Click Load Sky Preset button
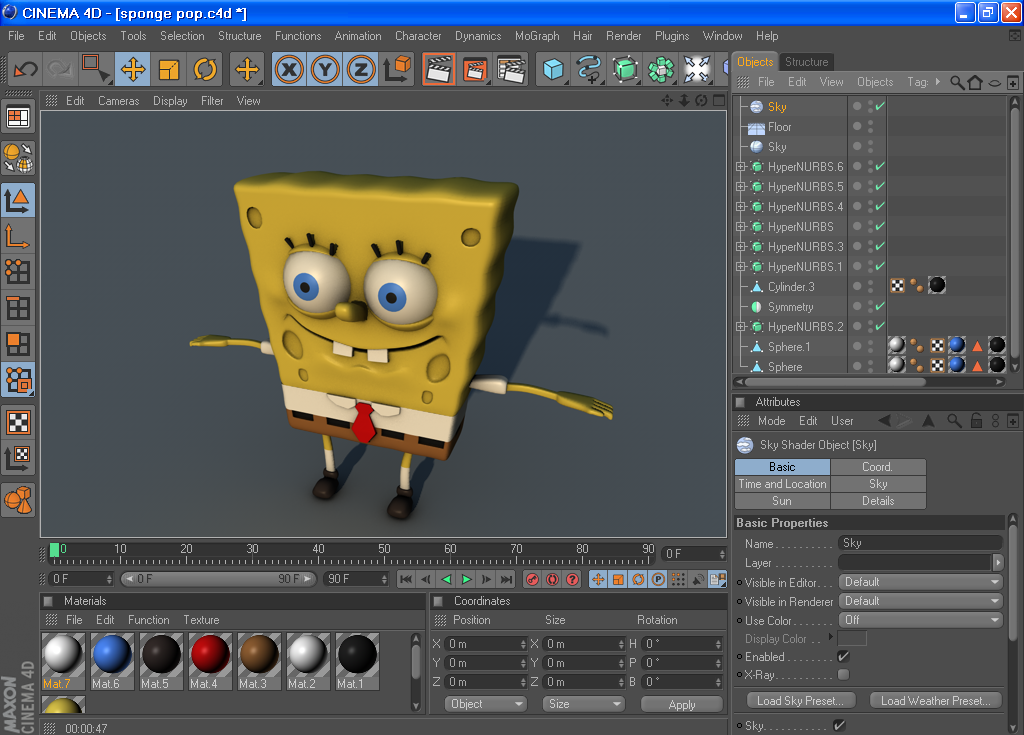The image size is (1024, 735). tap(800, 700)
